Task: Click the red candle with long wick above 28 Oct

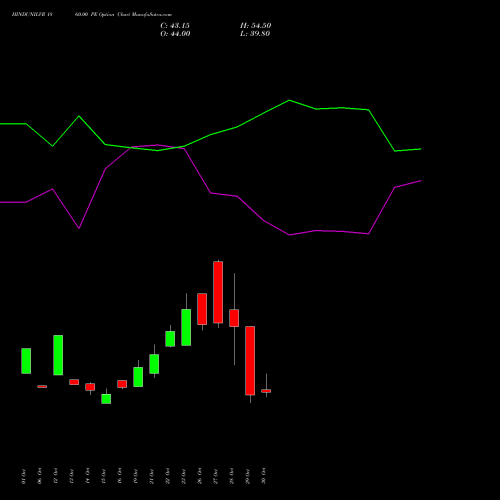Action: point(234,318)
